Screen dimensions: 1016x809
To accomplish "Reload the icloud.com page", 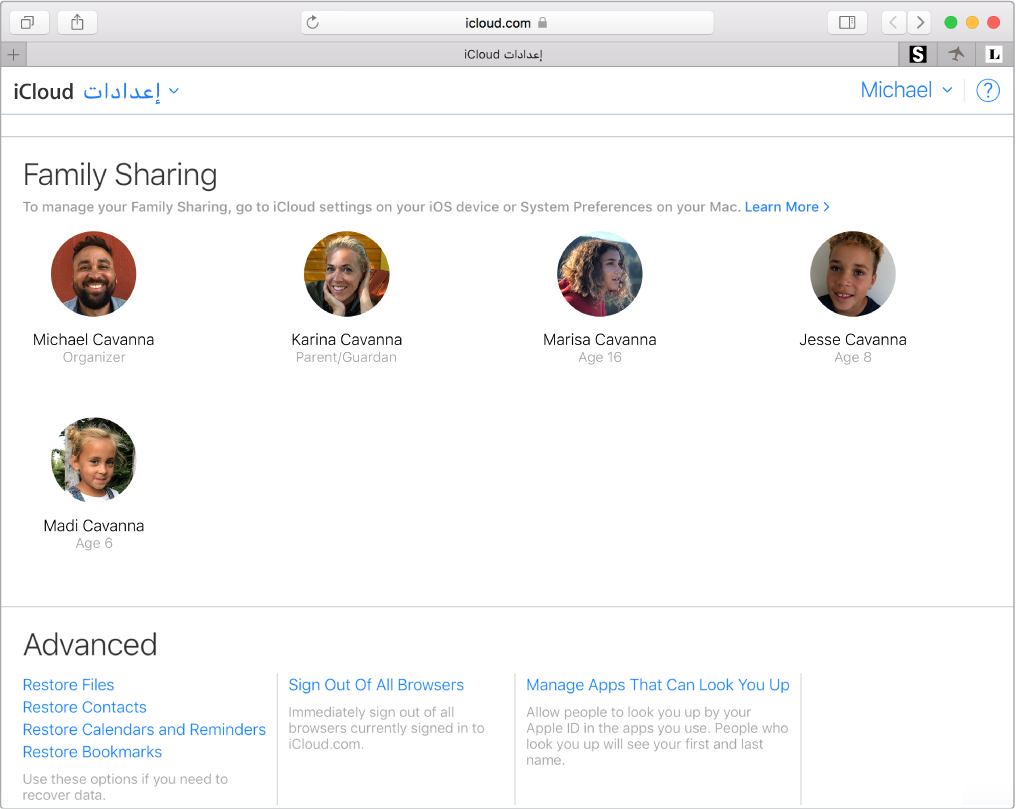I will pyautogui.click(x=314, y=21).
